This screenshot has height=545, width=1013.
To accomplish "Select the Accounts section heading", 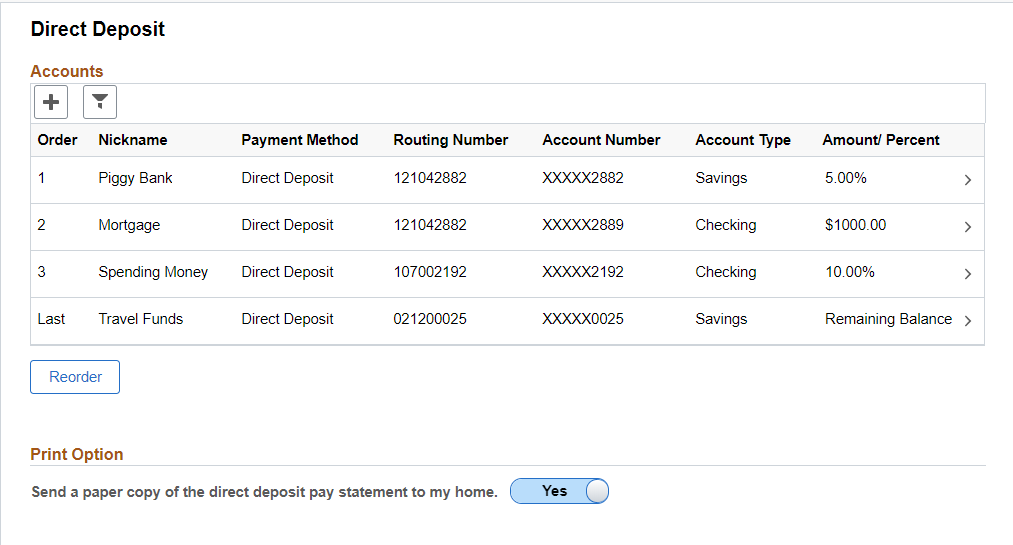I will pyautogui.click(x=67, y=71).
